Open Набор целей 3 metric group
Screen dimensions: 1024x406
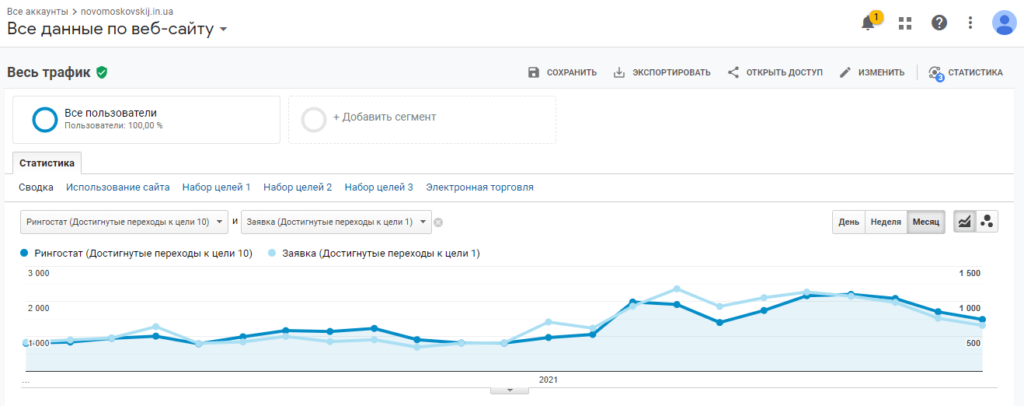pyautogui.click(x=379, y=187)
